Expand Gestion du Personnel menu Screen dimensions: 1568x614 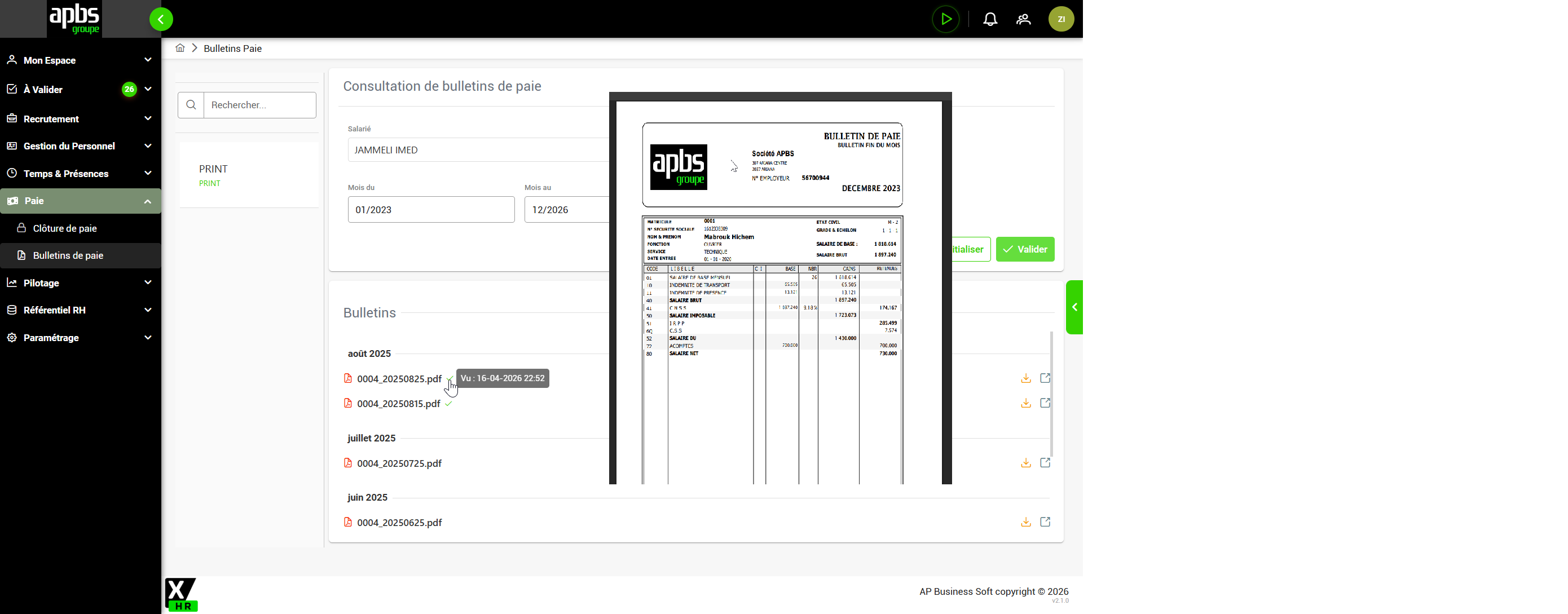point(80,146)
